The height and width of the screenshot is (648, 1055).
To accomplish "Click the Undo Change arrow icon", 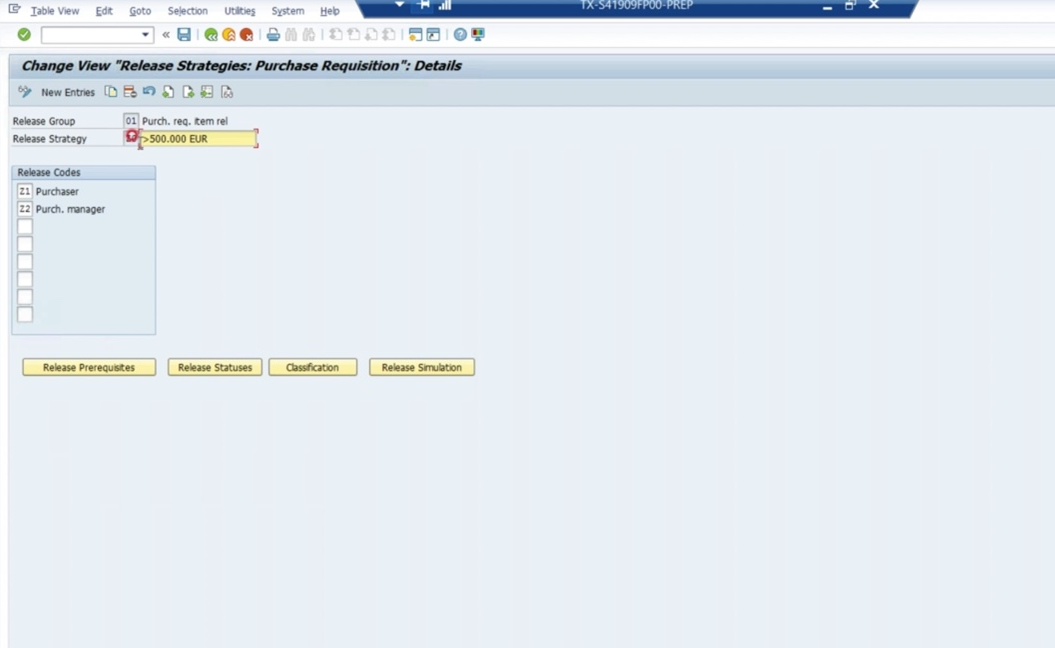I will [149, 92].
